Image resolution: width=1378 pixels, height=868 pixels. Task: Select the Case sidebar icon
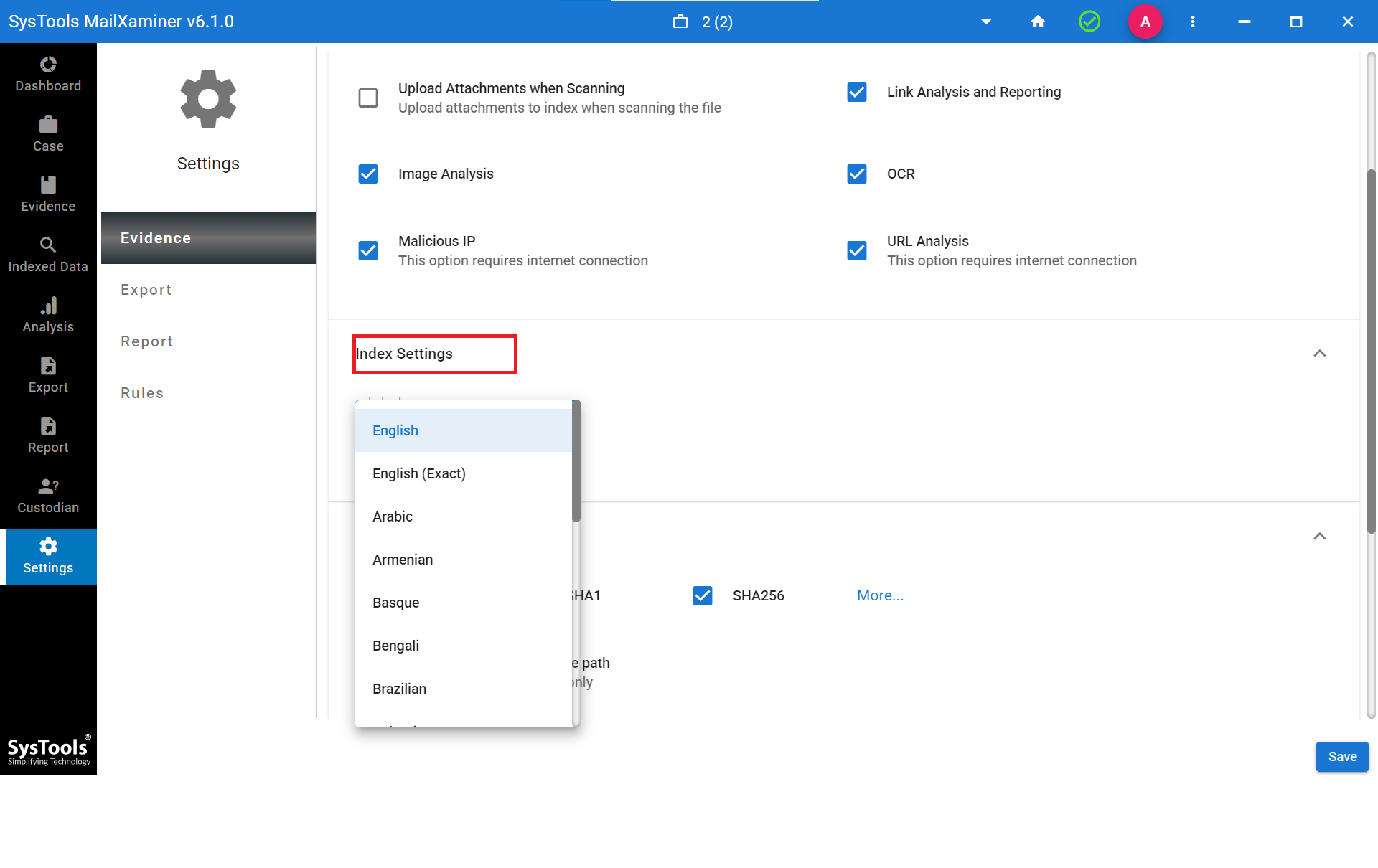point(48,132)
